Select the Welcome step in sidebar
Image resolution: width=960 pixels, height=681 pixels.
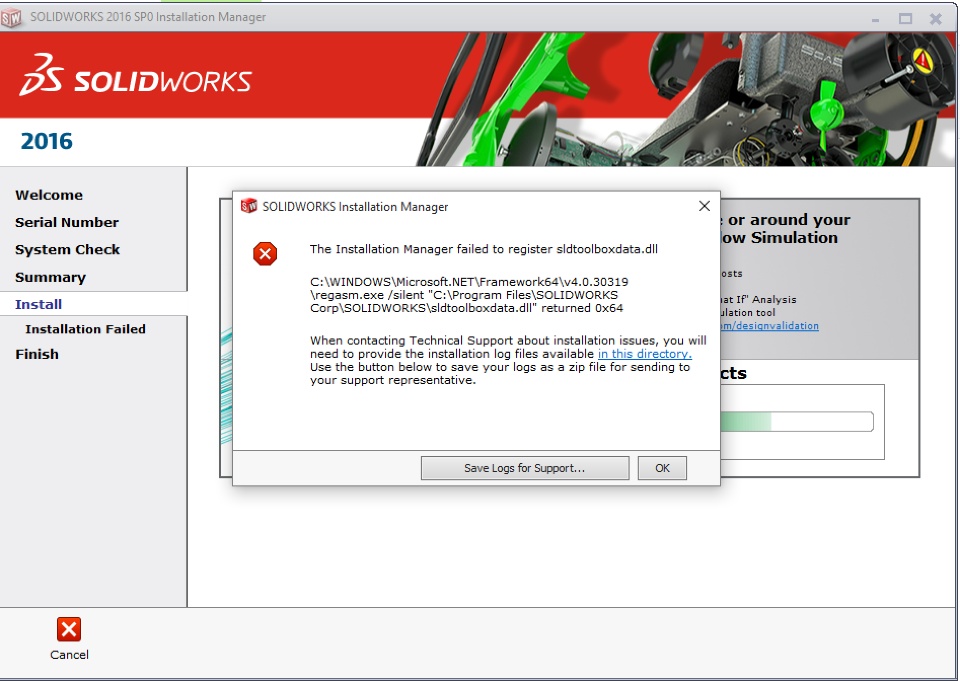tap(49, 195)
